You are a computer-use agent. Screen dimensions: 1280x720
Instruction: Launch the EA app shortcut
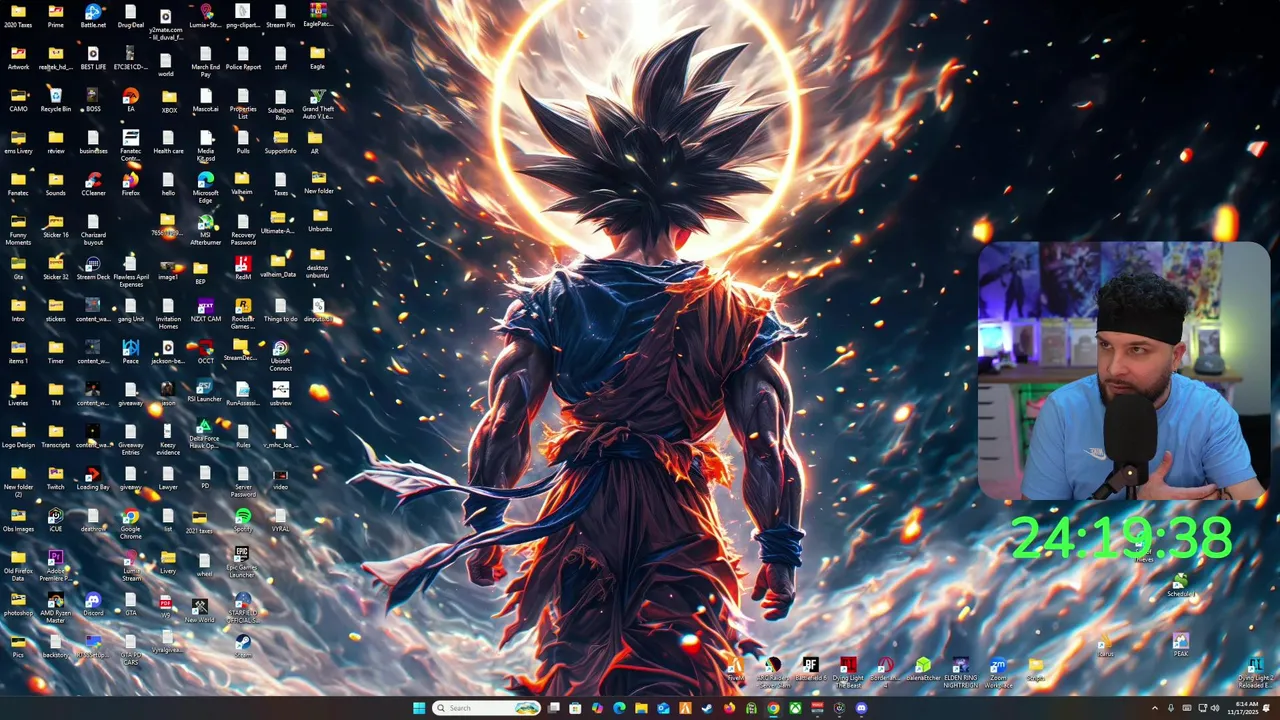pyautogui.click(x=130, y=100)
